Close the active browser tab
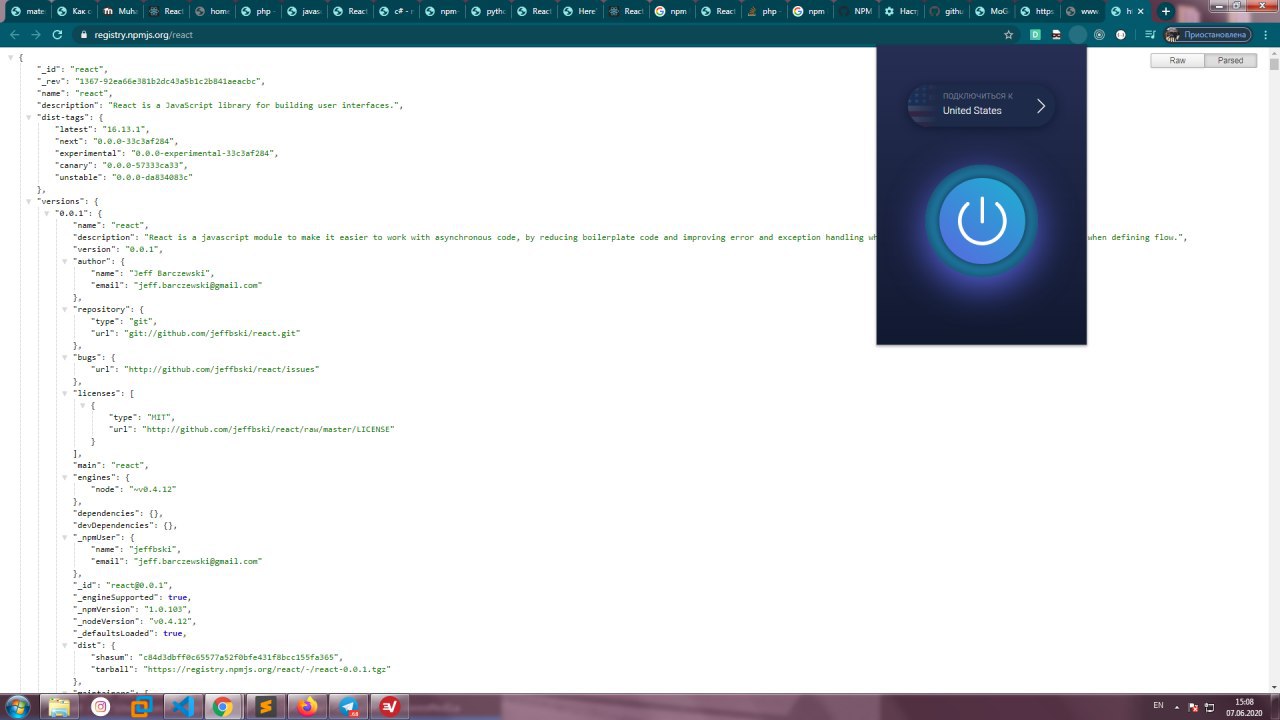Screen dimensions: 1280x720 point(1142,11)
